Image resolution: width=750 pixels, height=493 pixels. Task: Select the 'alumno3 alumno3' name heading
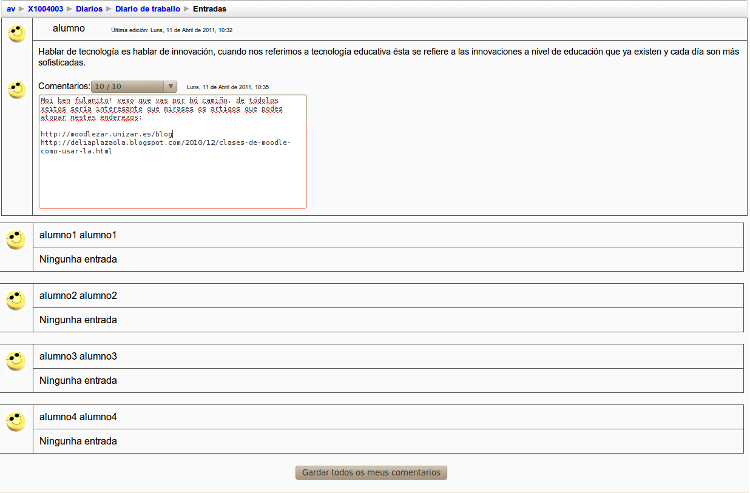click(x=78, y=357)
